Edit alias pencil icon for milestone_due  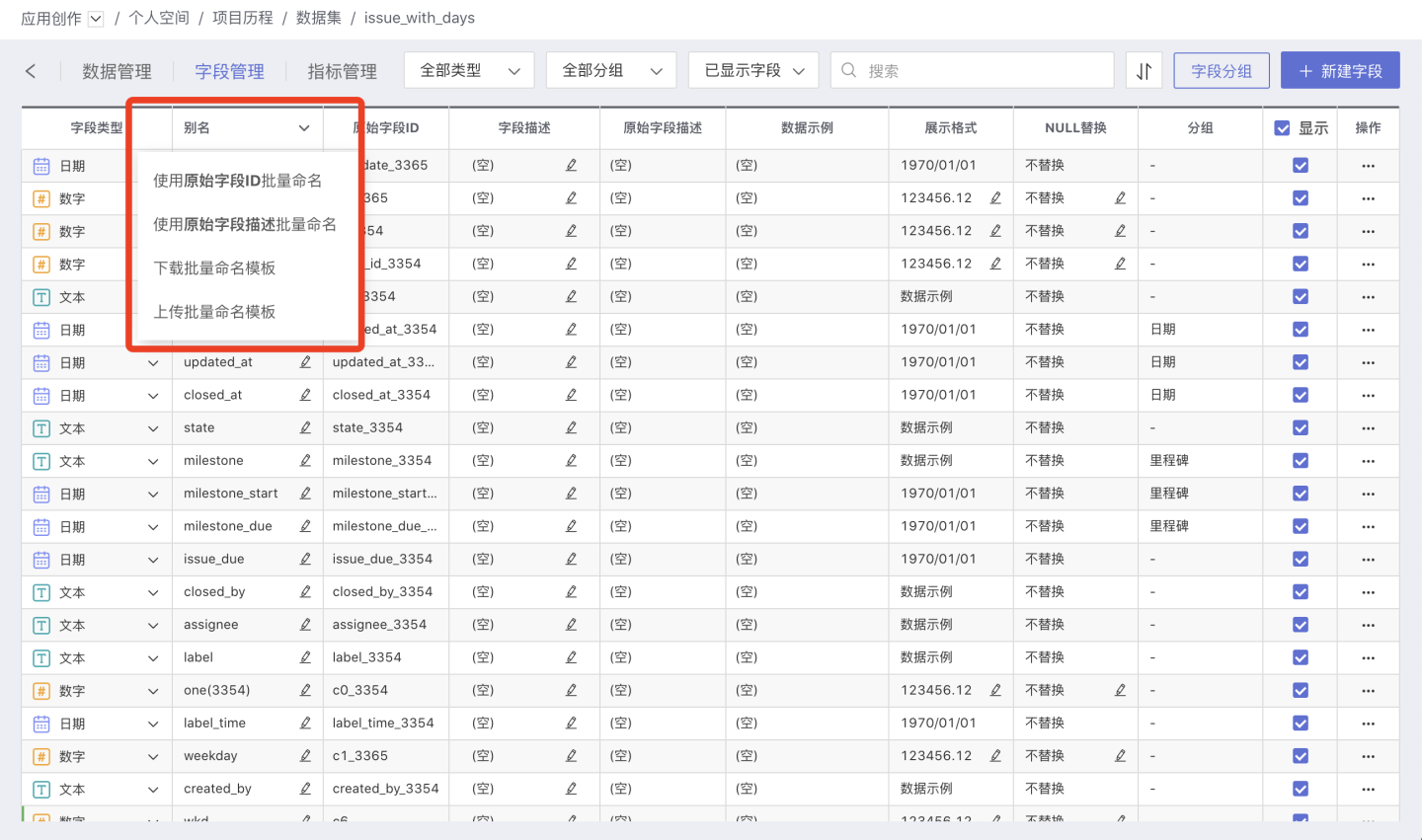[x=305, y=526]
